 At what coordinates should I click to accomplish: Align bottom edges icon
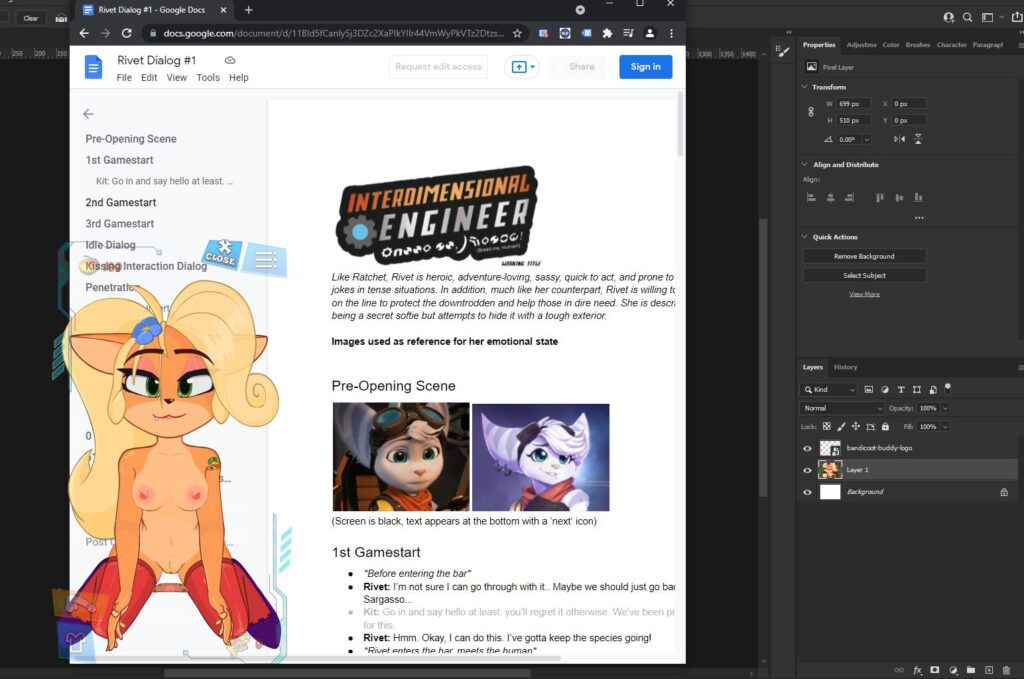click(x=918, y=197)
